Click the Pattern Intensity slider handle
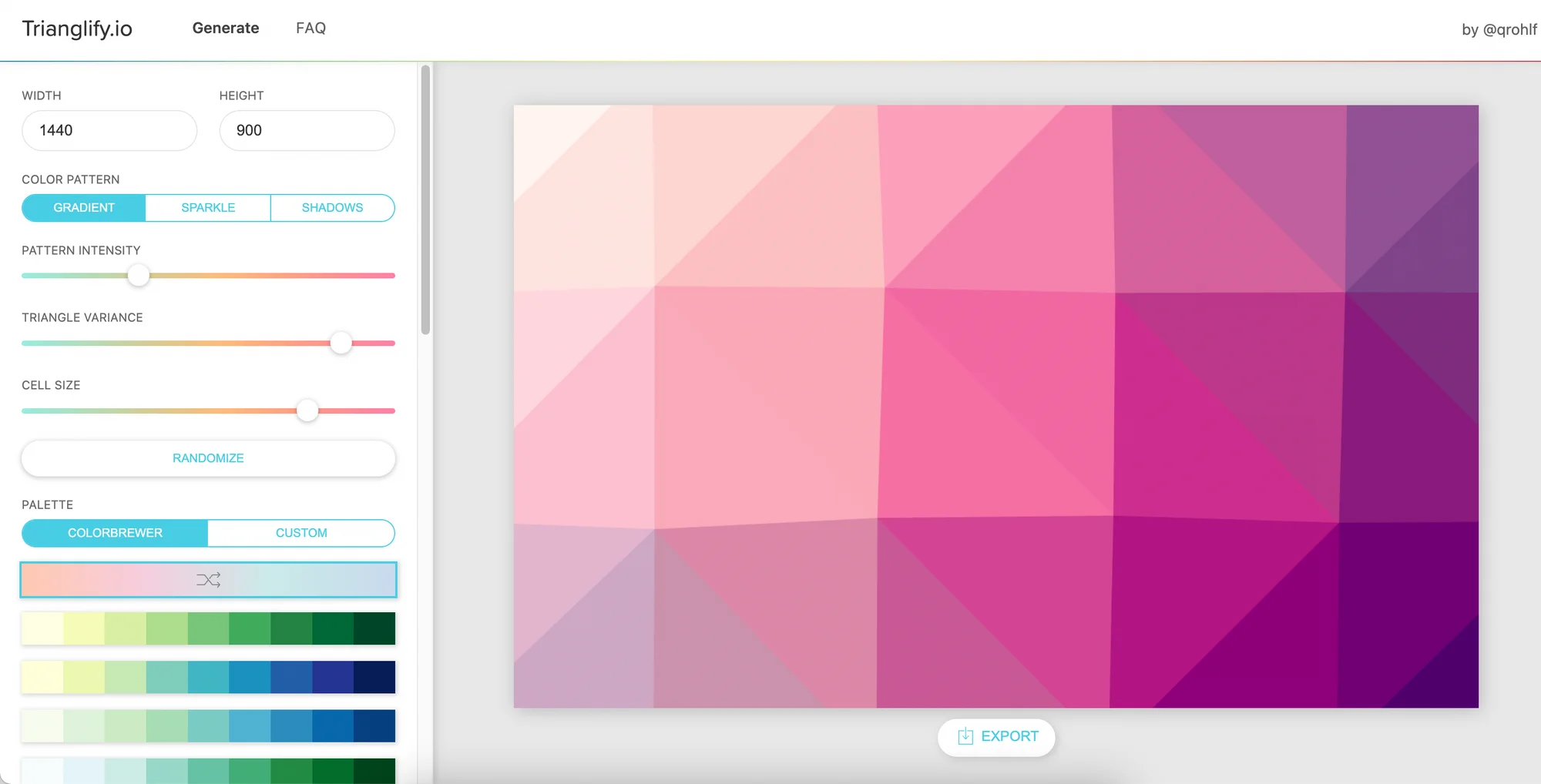 tap(139, 275)
